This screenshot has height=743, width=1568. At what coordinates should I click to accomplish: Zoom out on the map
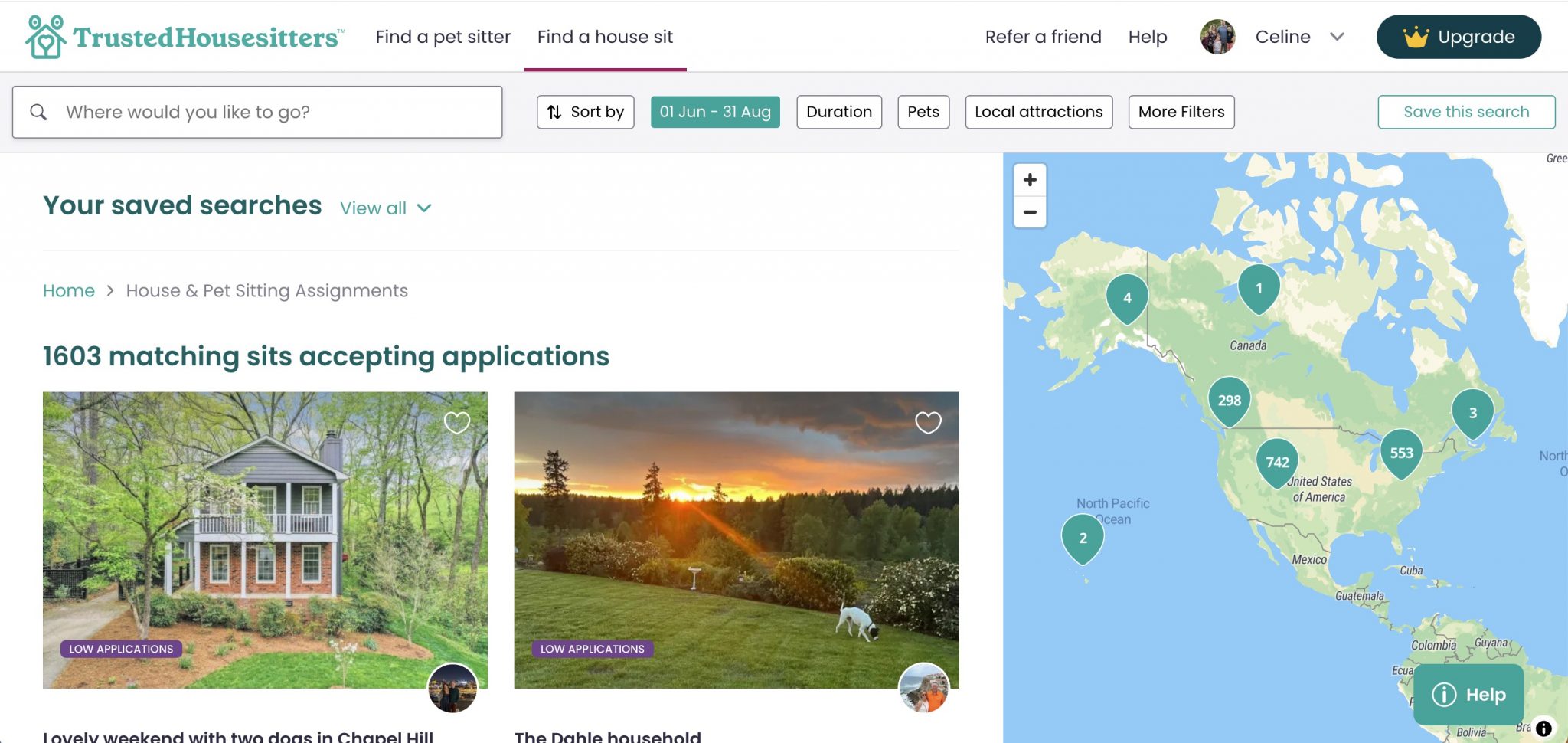point(1030,212)
